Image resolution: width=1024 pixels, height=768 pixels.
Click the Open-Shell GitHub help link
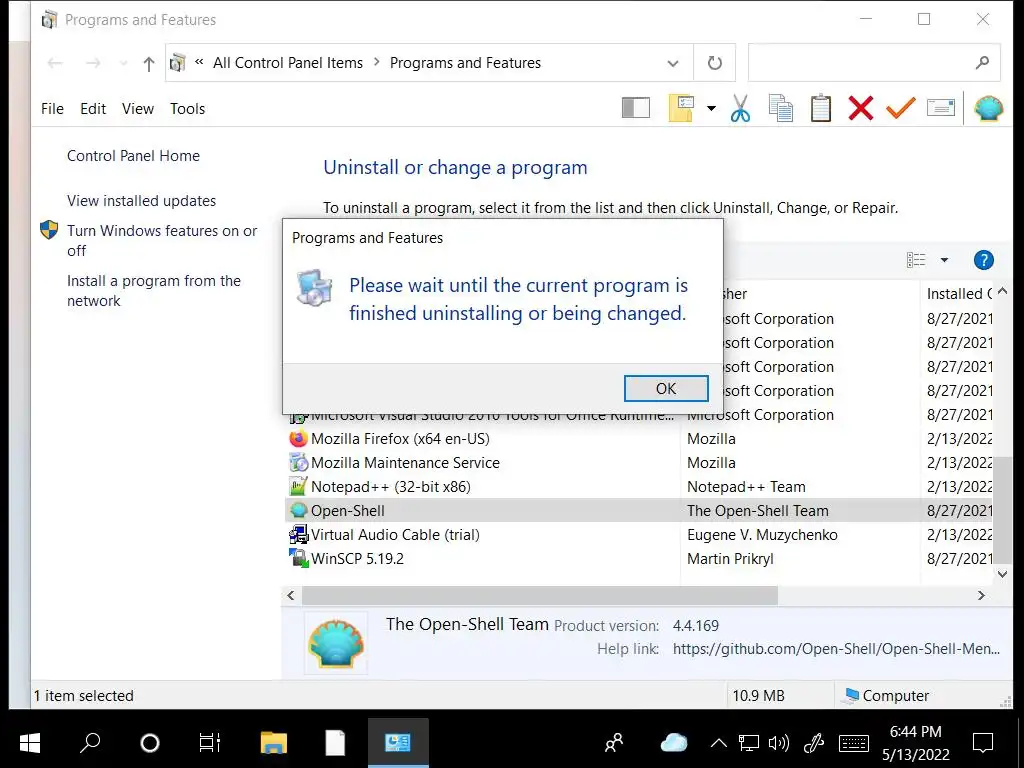pos(836,648)
